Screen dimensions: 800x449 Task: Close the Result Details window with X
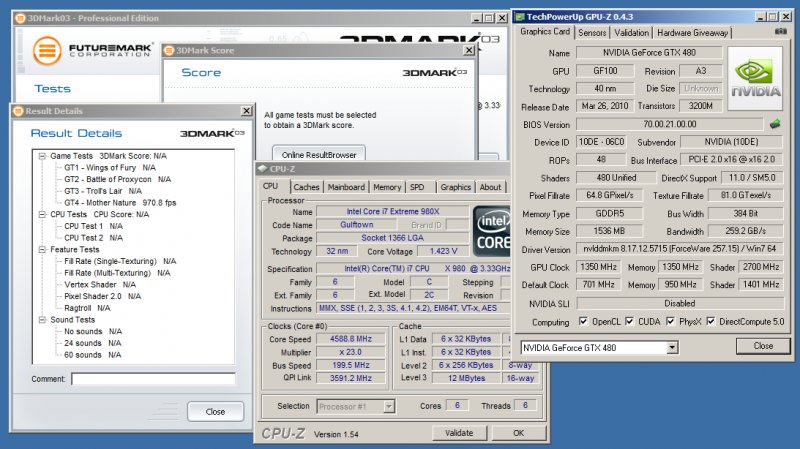246,111
